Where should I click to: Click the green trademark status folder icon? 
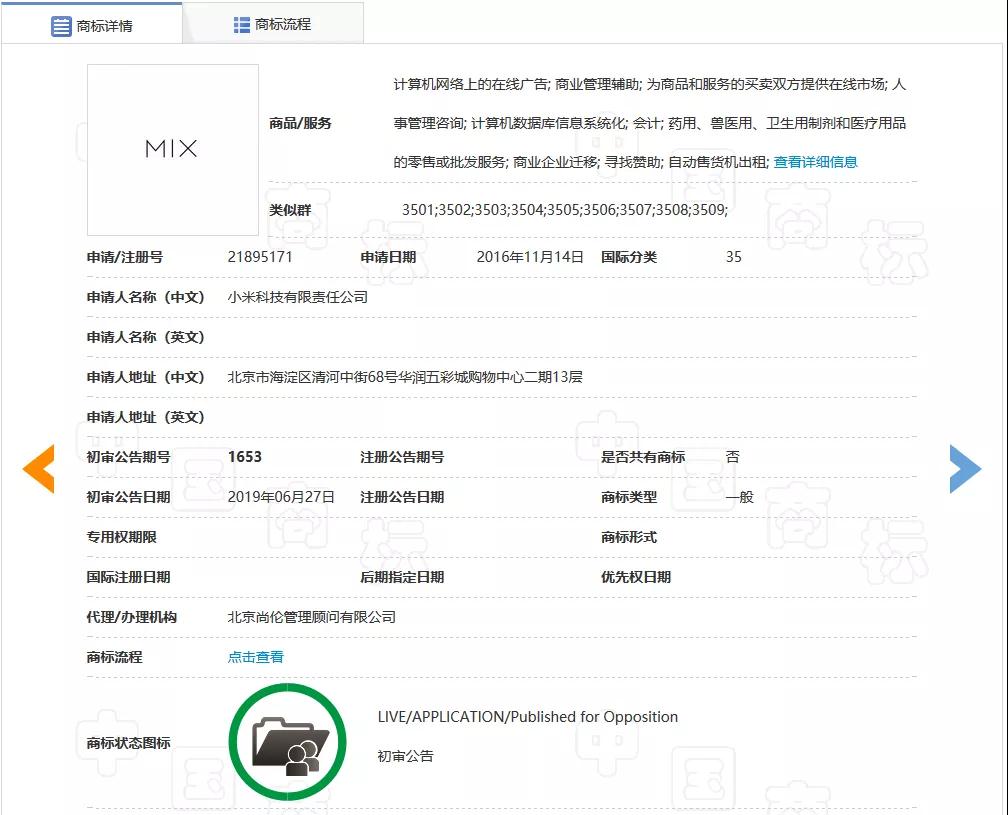(x=287, y=742)
